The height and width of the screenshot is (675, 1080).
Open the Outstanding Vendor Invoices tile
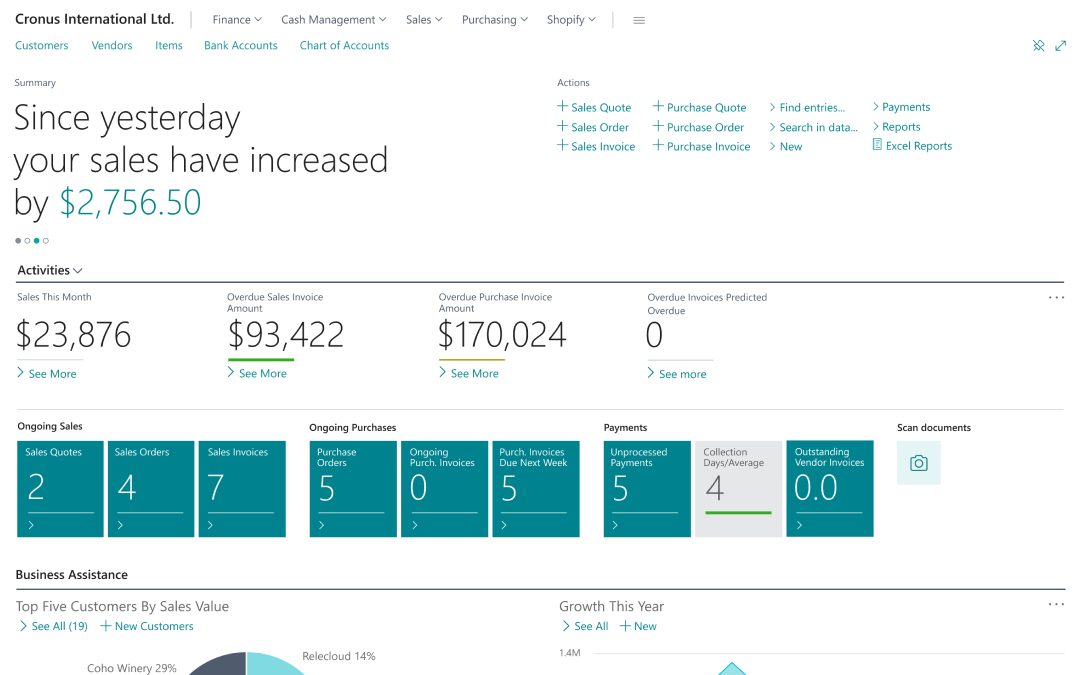pos(829,488)
